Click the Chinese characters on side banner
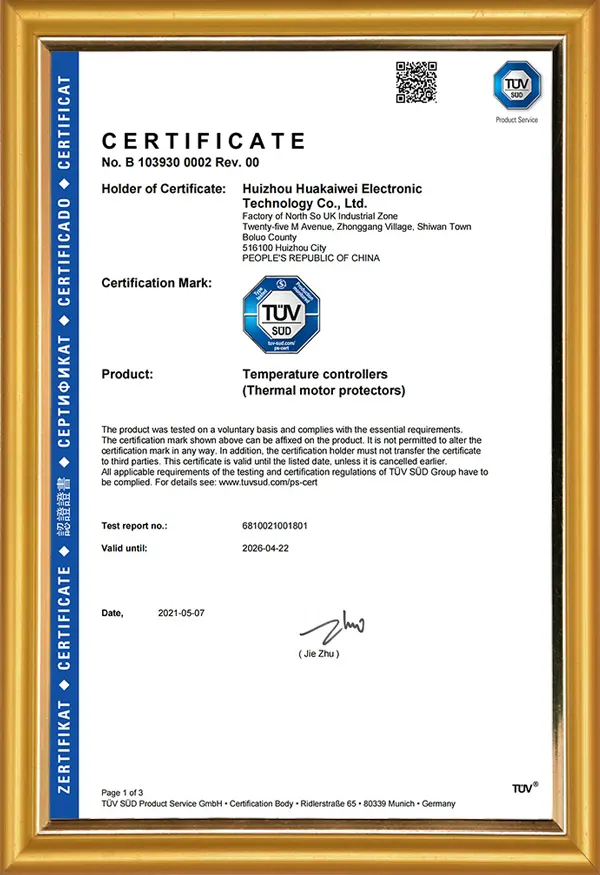 [65, 507]
